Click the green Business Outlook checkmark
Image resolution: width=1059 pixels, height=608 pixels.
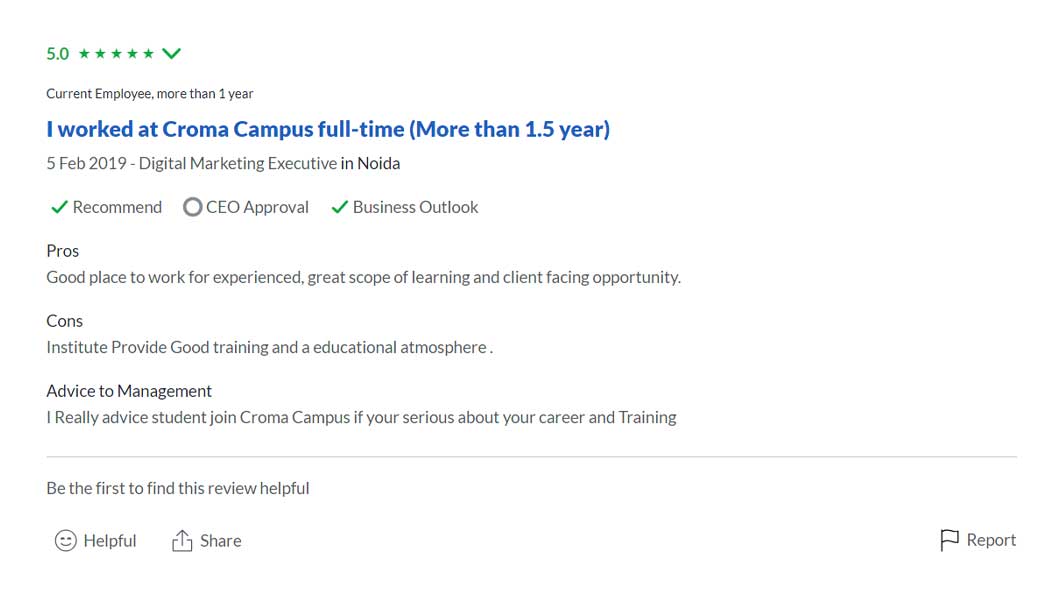339,207
